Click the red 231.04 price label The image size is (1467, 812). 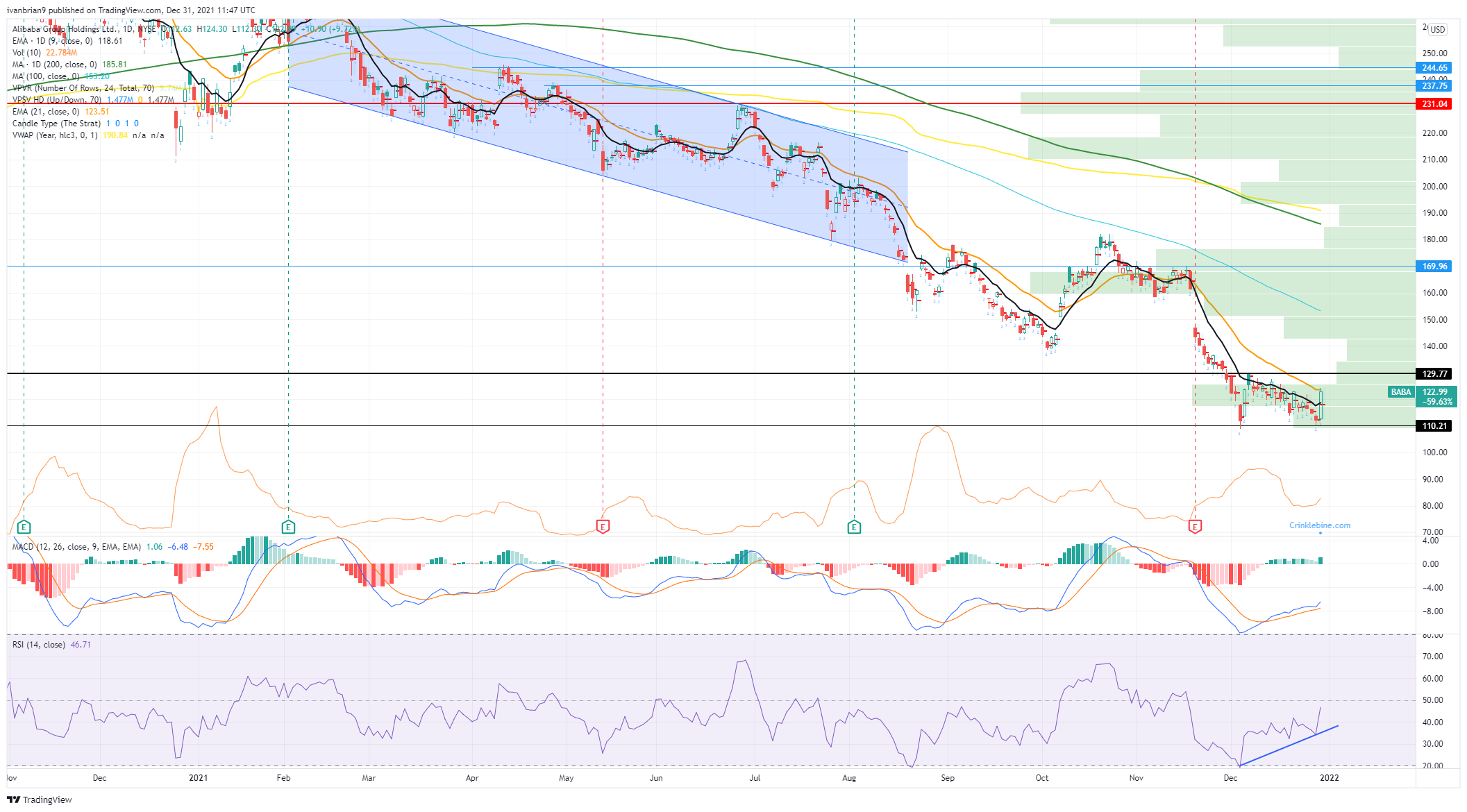(x=1434, y=104)
